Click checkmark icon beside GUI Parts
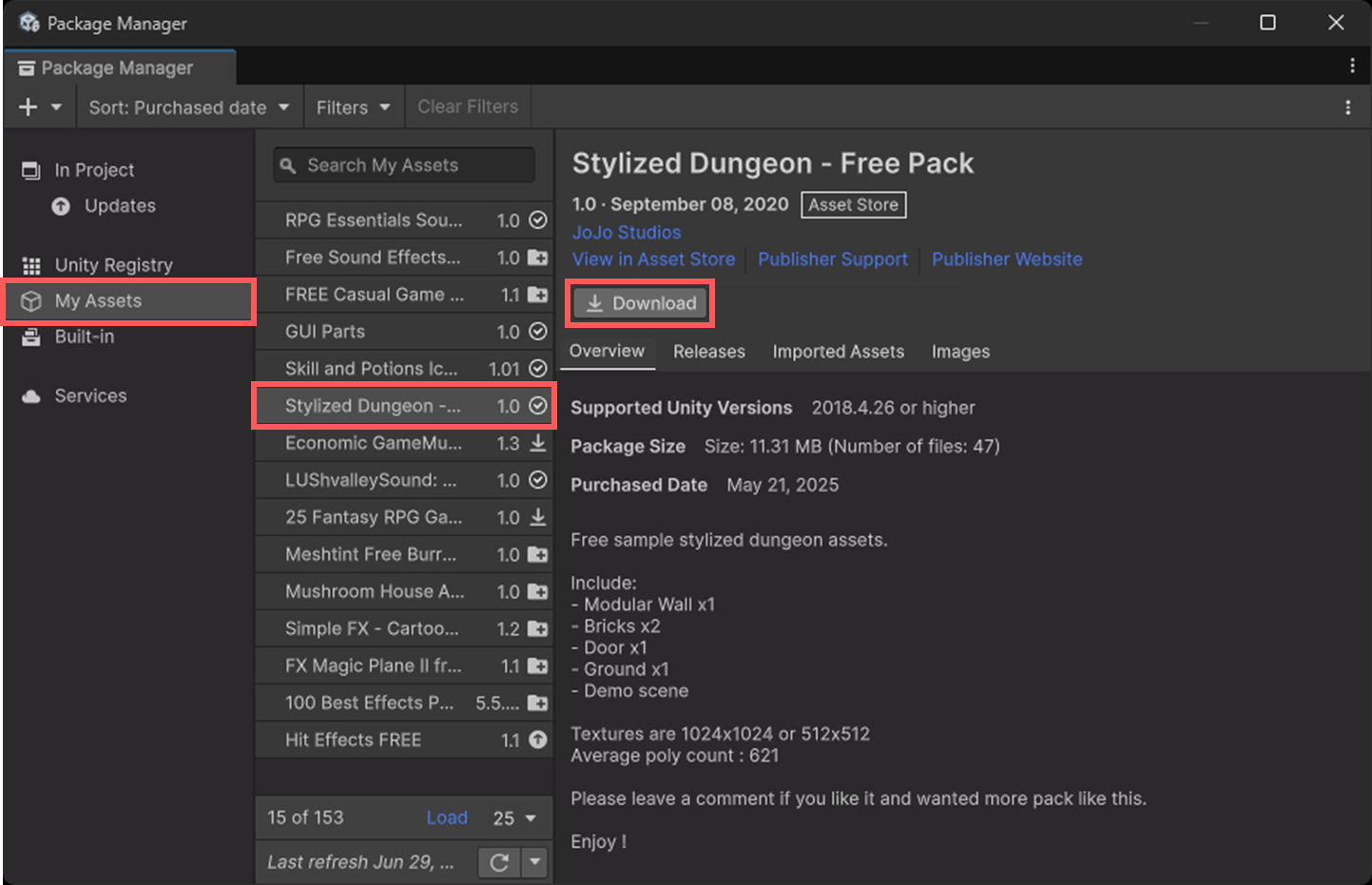Viewport: 1372px width, 885px height. pyautogui.click(x=538, y=332)
